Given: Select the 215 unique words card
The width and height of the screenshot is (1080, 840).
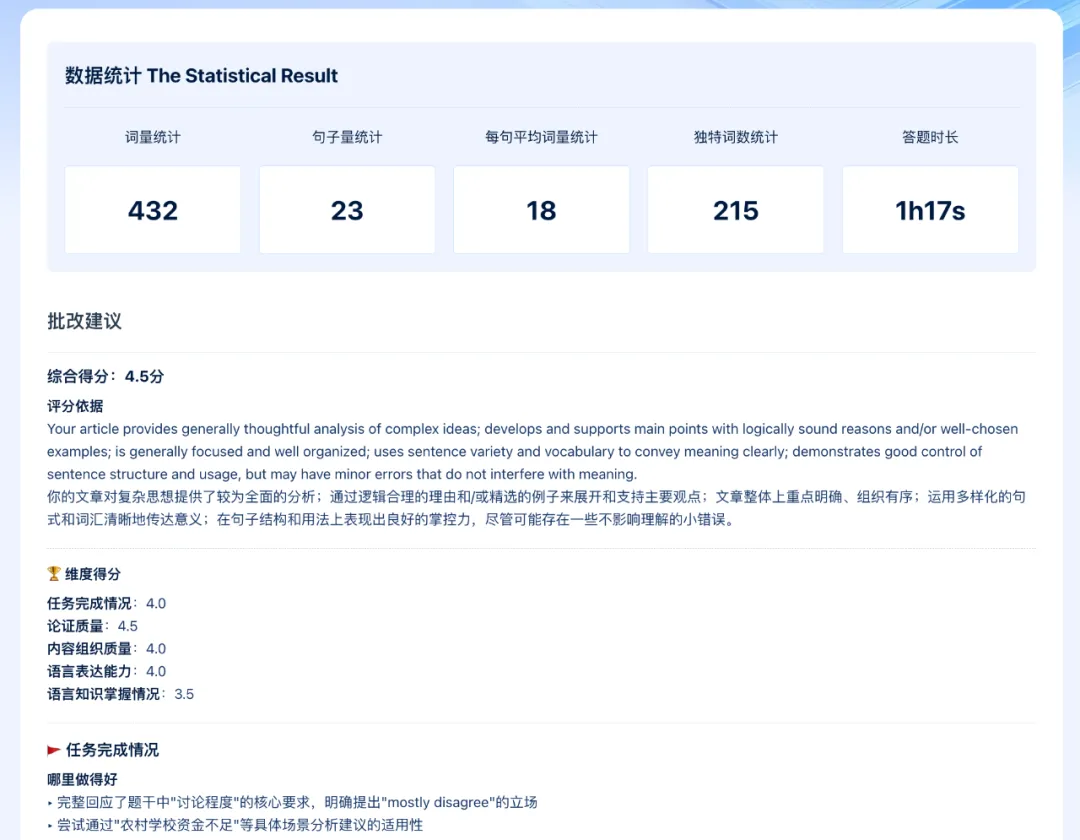Looking at the screenshot, I should (735, 210).
